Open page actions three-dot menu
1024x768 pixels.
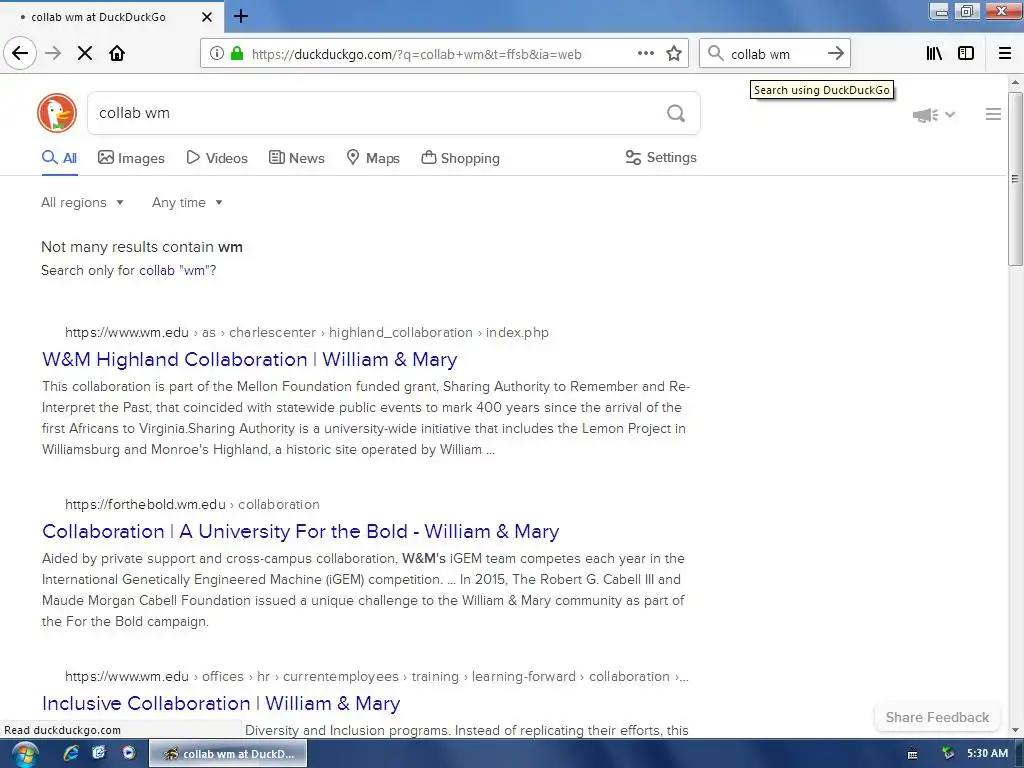(646, 53)
